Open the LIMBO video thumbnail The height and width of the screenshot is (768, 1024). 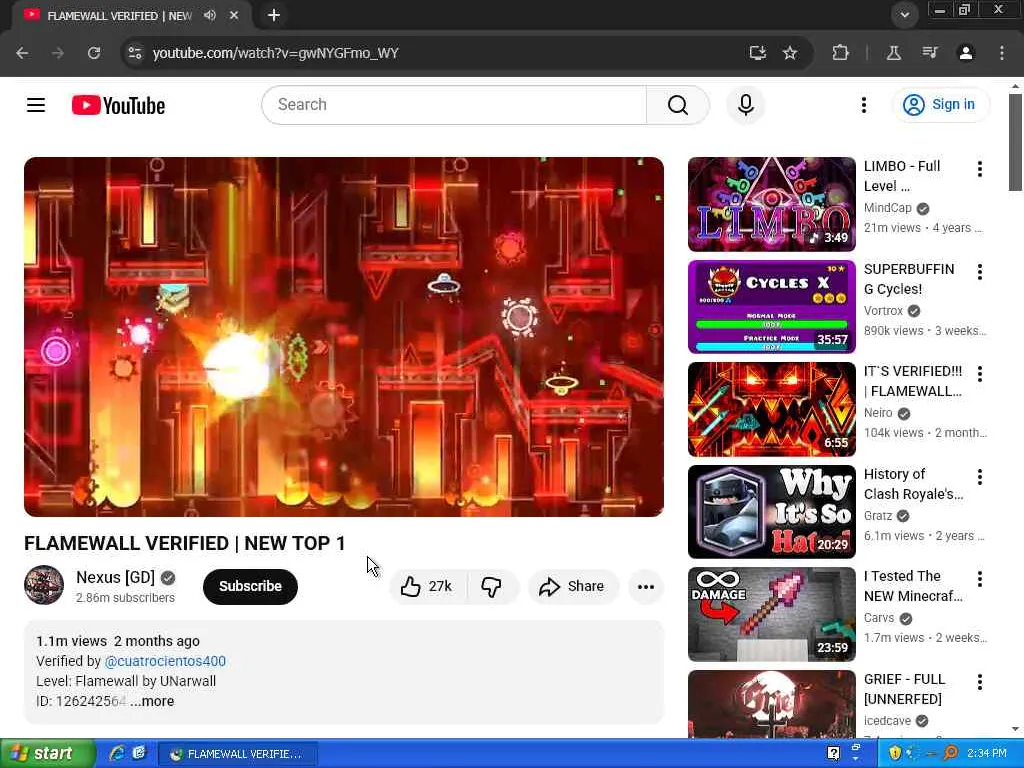tap(771, 204)
